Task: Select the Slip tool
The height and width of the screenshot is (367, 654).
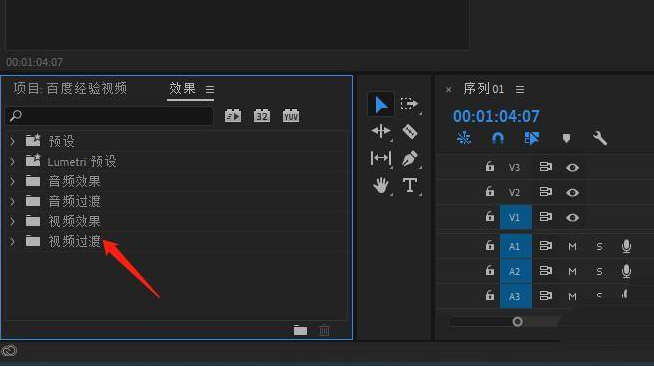Action: (381, 158)
